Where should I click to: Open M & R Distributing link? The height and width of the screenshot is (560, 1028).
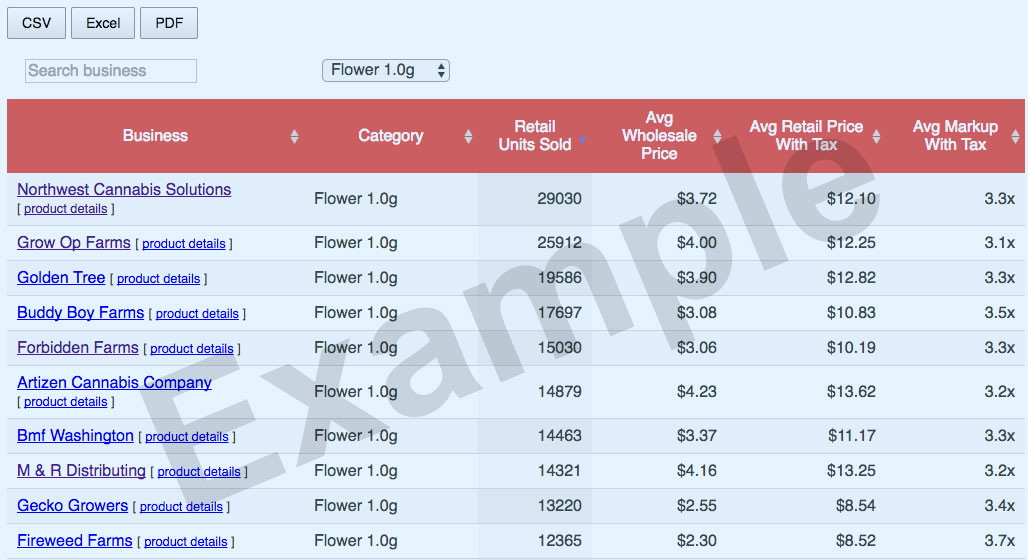[81, 470]
